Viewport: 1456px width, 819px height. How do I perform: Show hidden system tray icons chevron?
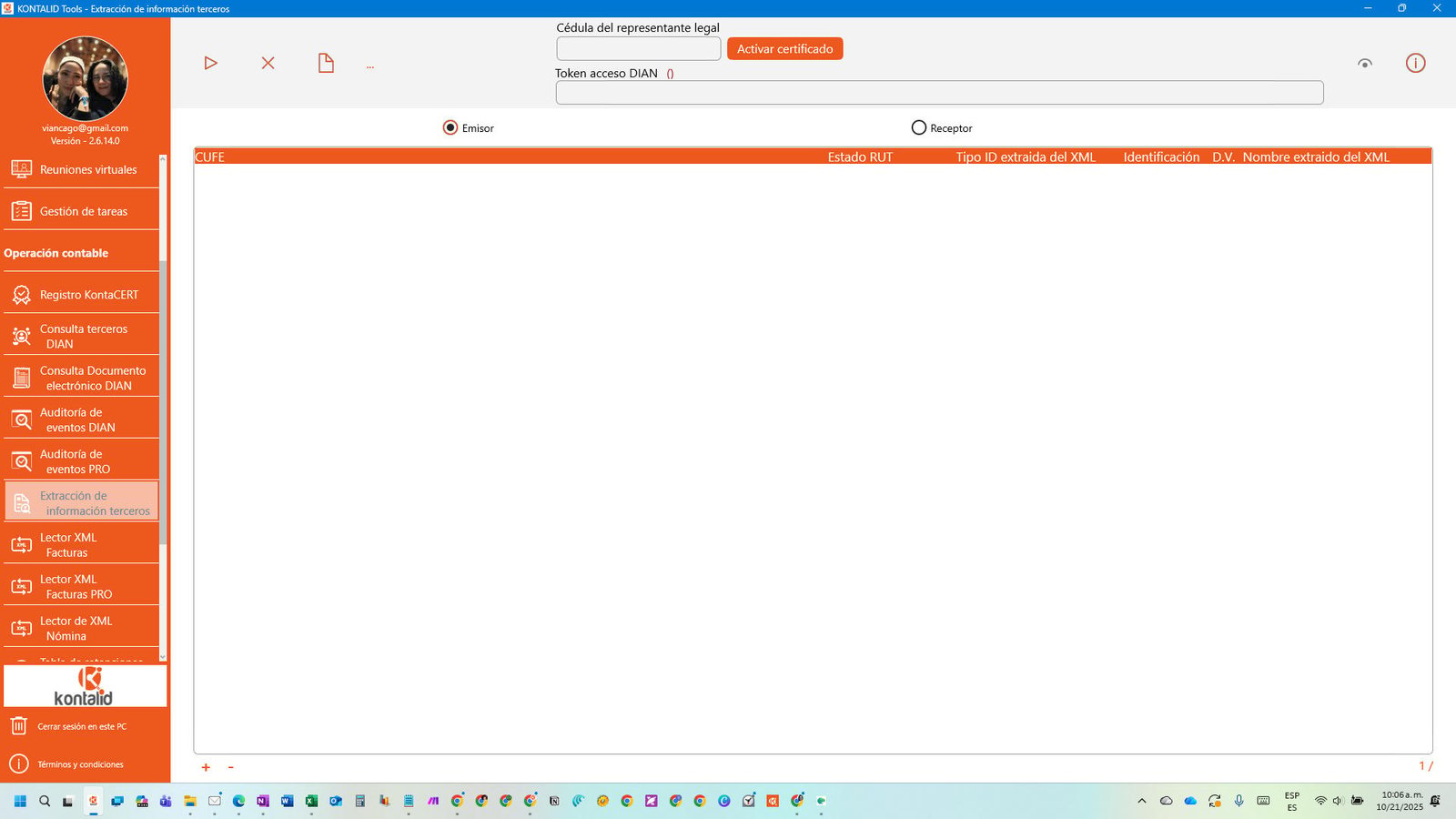coord(1142,801)
